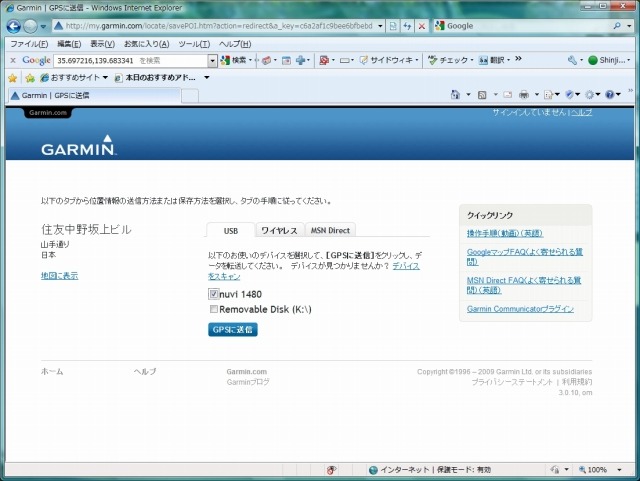Click the browser Forward arrow button
640x481 pixels.
[30, 27]
